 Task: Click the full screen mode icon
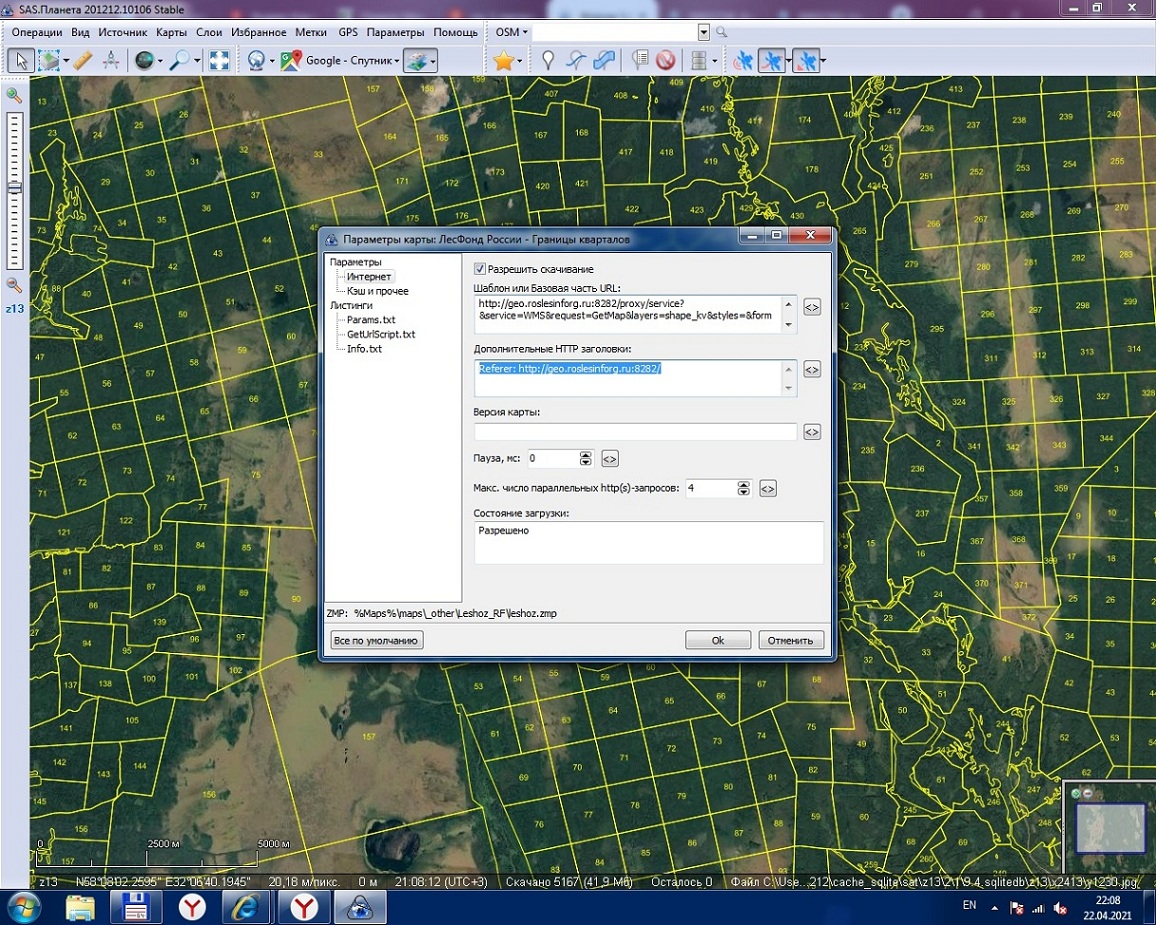[x=219, y=61]
